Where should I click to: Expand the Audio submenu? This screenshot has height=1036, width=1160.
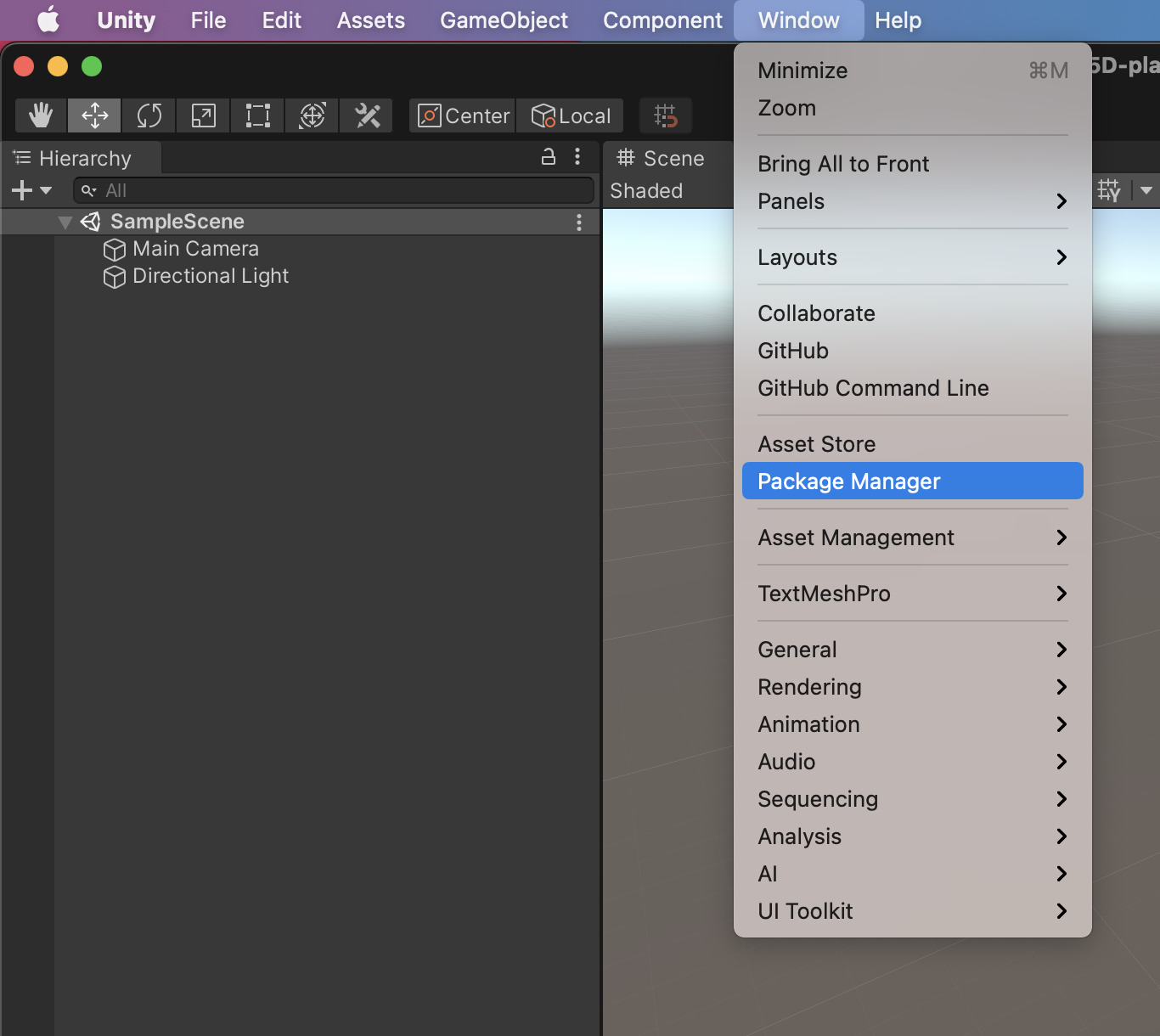(x=913, y=762)
